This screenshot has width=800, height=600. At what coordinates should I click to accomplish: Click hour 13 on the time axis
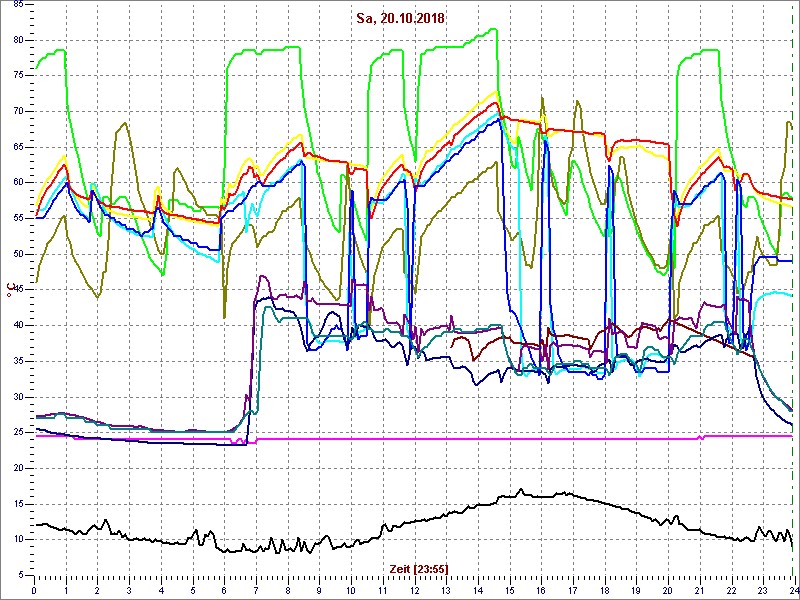(x=446, y=591)
